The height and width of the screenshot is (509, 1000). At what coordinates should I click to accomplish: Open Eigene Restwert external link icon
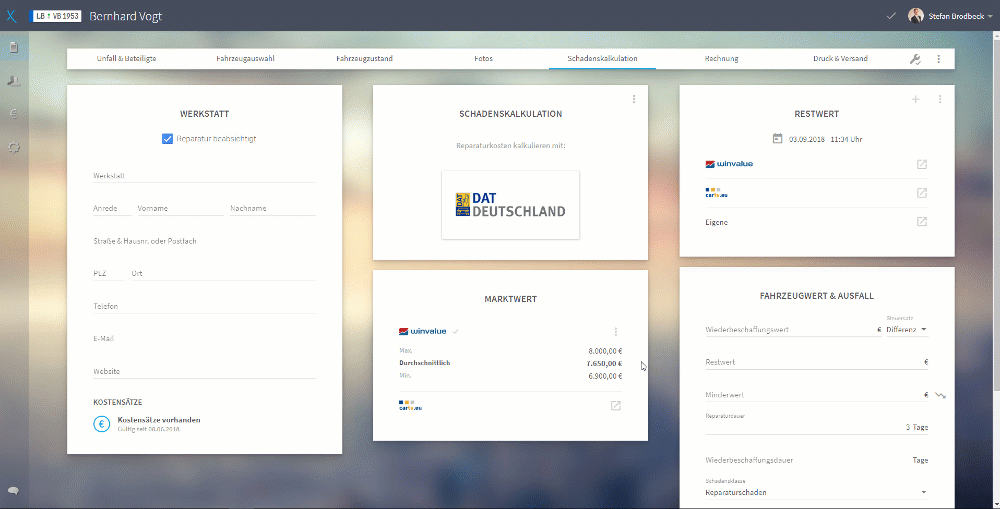[922, 222]
